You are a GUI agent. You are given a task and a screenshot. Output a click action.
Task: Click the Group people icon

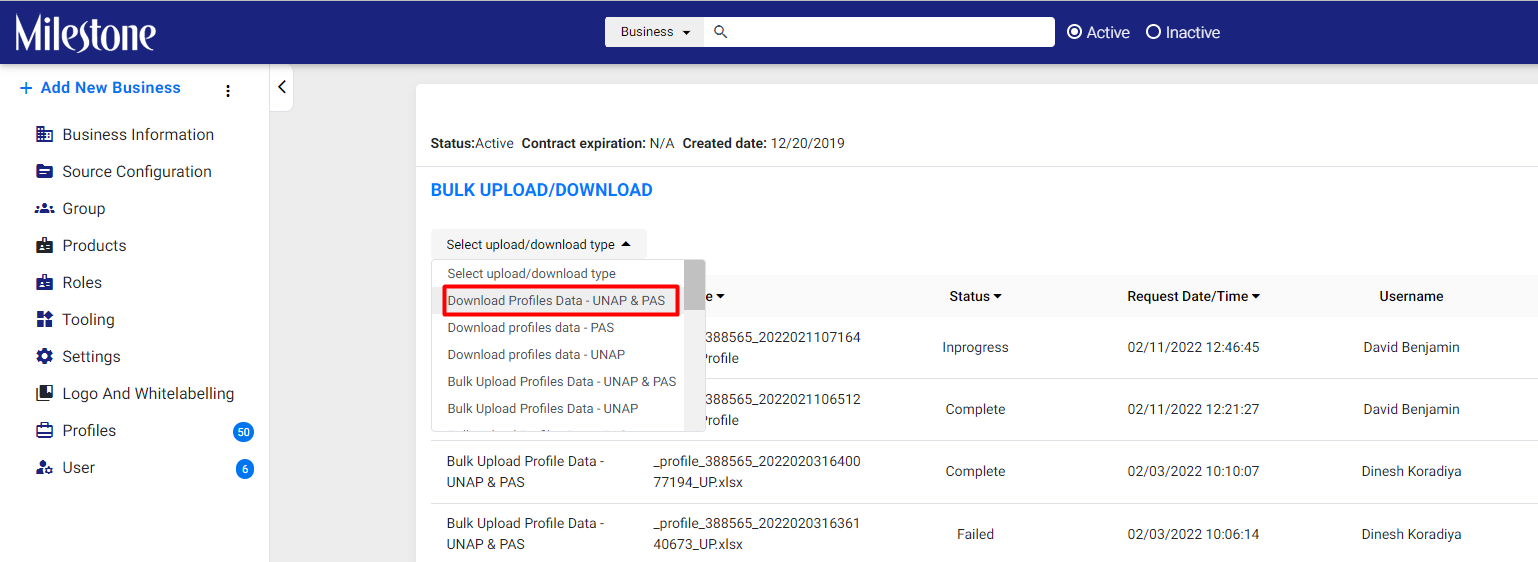point(44,208)
